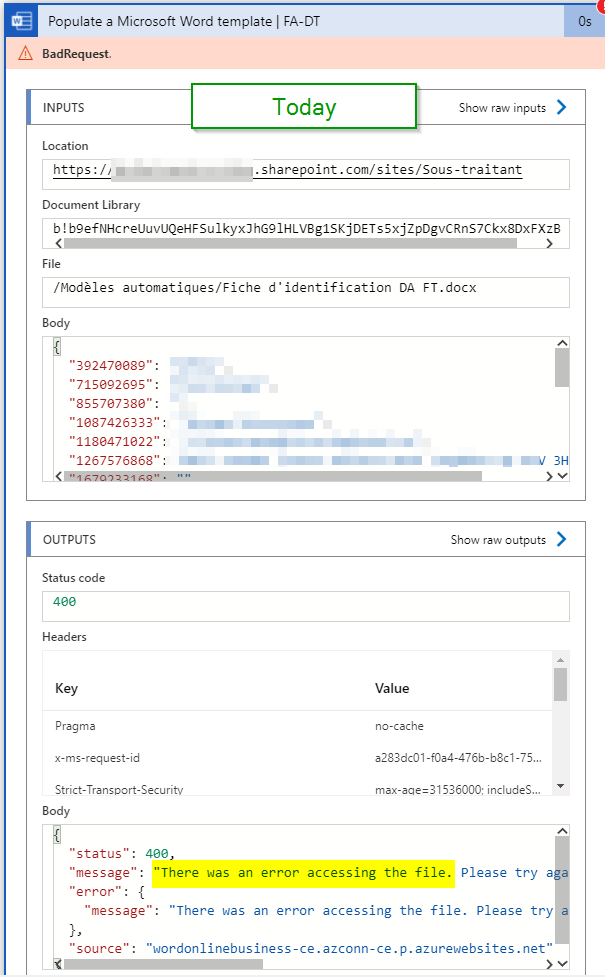Click the outputs Body vertical scrollbar thumb

[x=562, y=890]
